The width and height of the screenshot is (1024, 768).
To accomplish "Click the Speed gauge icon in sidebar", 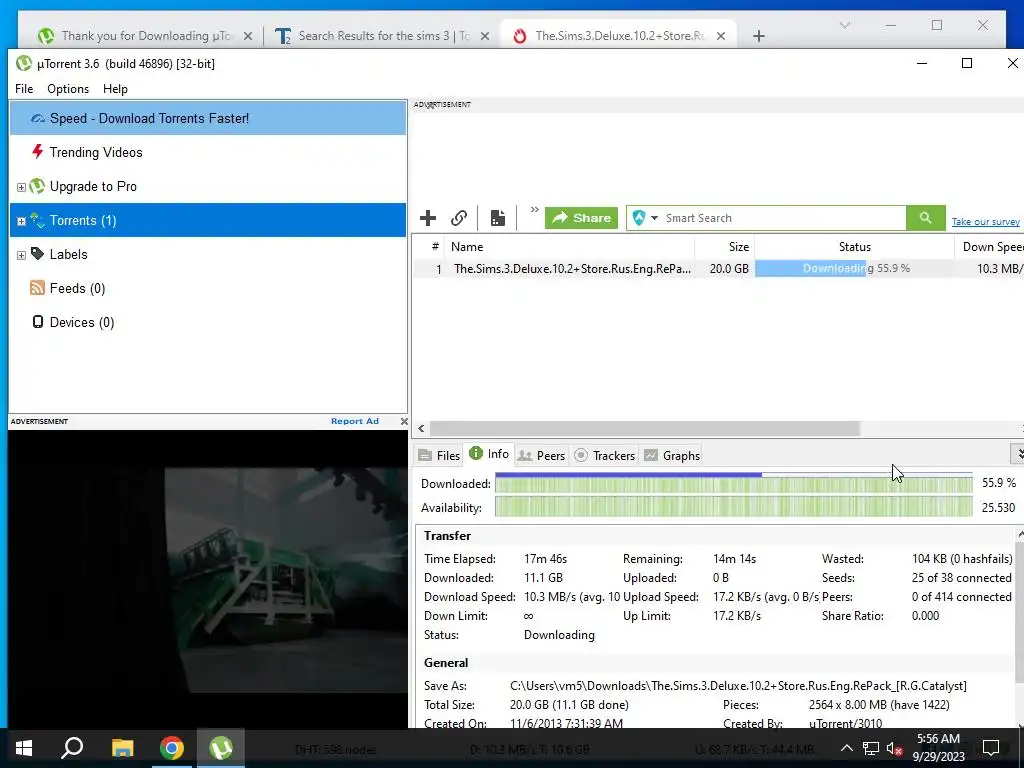I will point(38,118).
